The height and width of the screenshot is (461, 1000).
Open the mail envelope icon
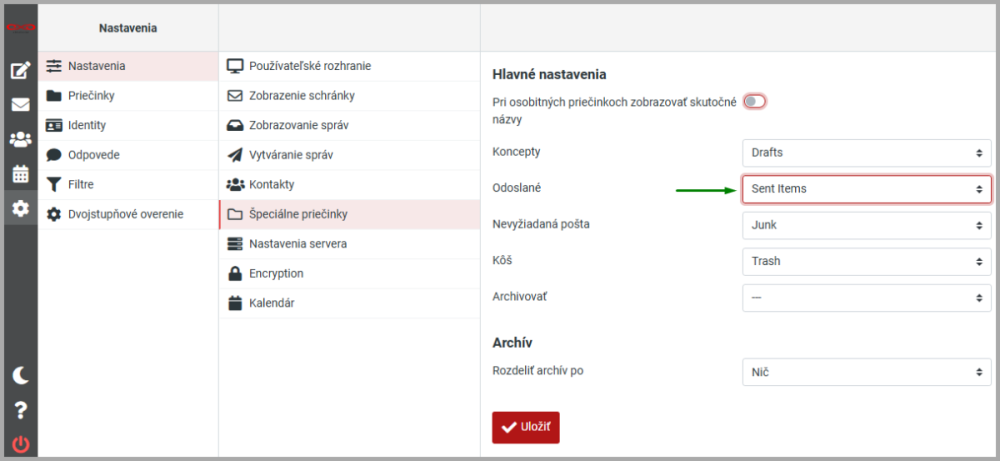[x=20, y=105]
